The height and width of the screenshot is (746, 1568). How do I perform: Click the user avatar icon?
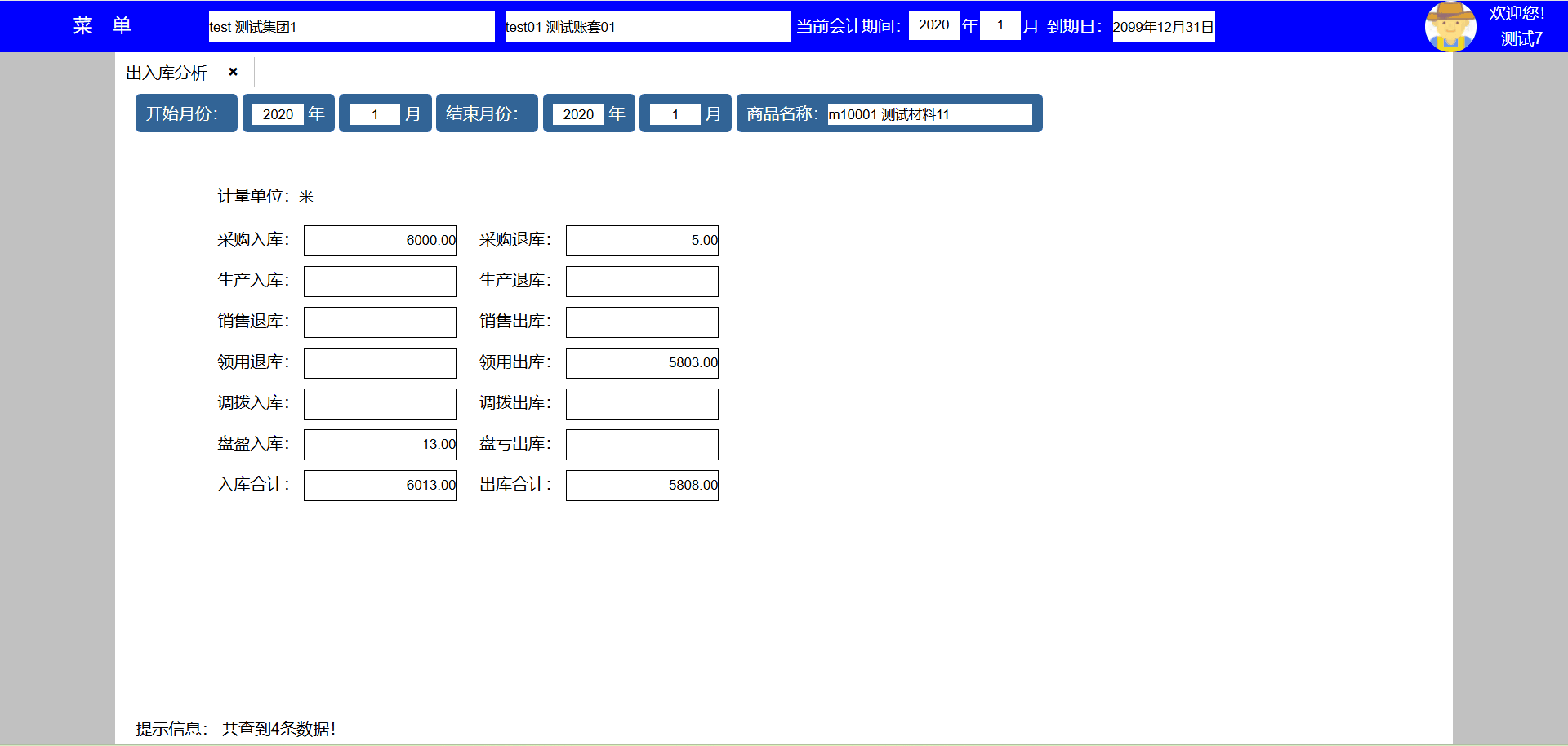1450,26
